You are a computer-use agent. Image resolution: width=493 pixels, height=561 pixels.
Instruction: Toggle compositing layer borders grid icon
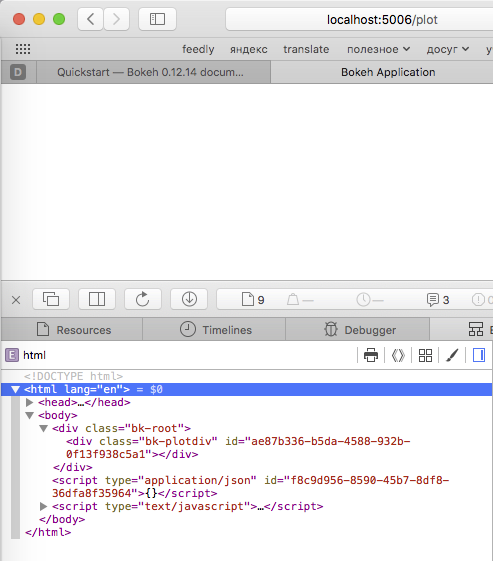[x=425, y=355]
